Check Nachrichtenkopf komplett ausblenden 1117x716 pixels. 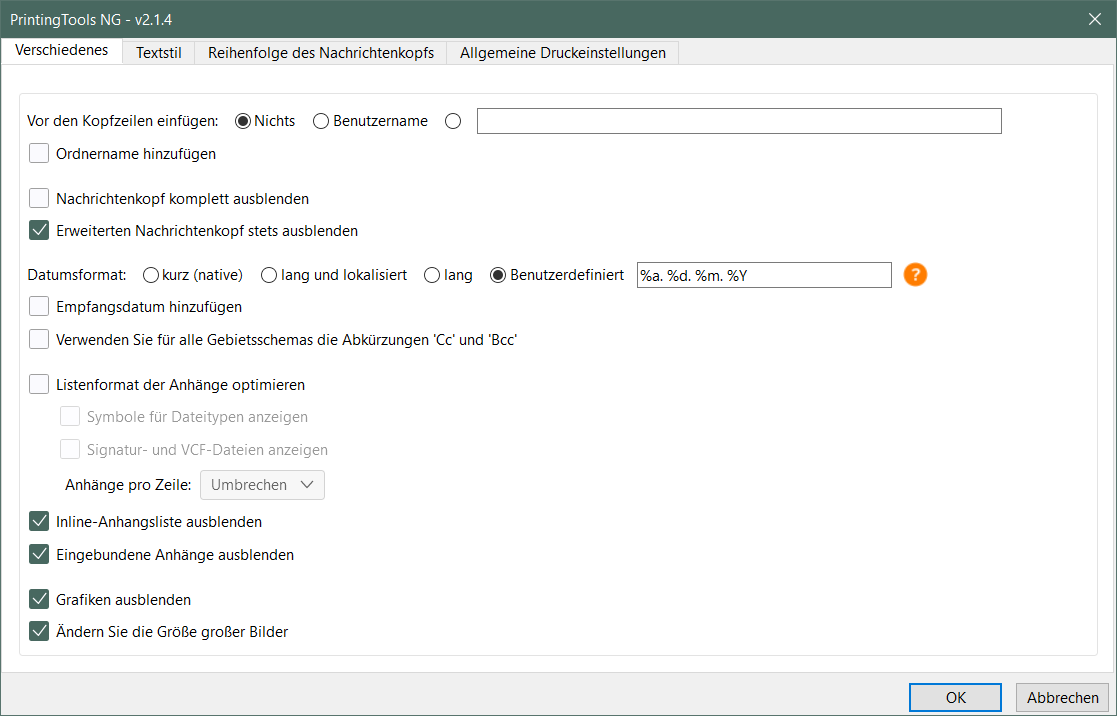tap(39, 198)
